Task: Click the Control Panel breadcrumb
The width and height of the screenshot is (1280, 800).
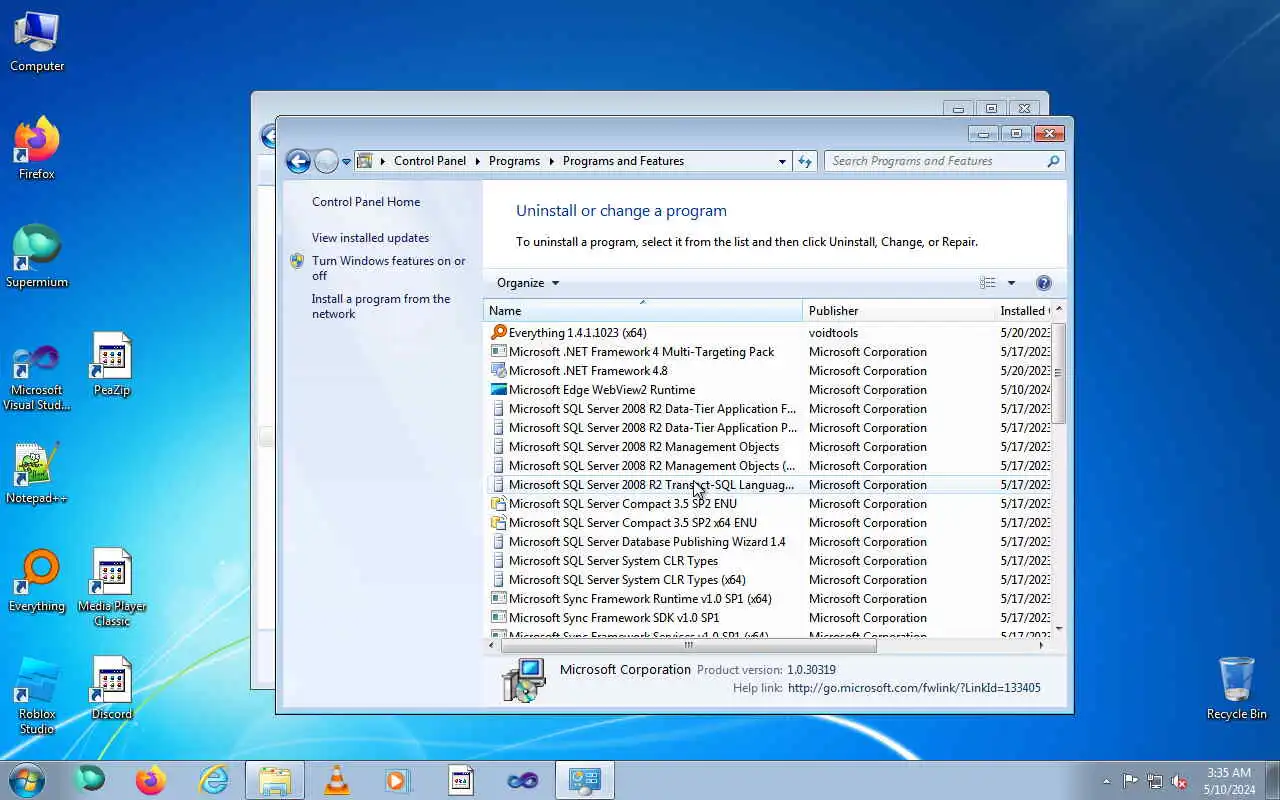Action: point(430,161)
